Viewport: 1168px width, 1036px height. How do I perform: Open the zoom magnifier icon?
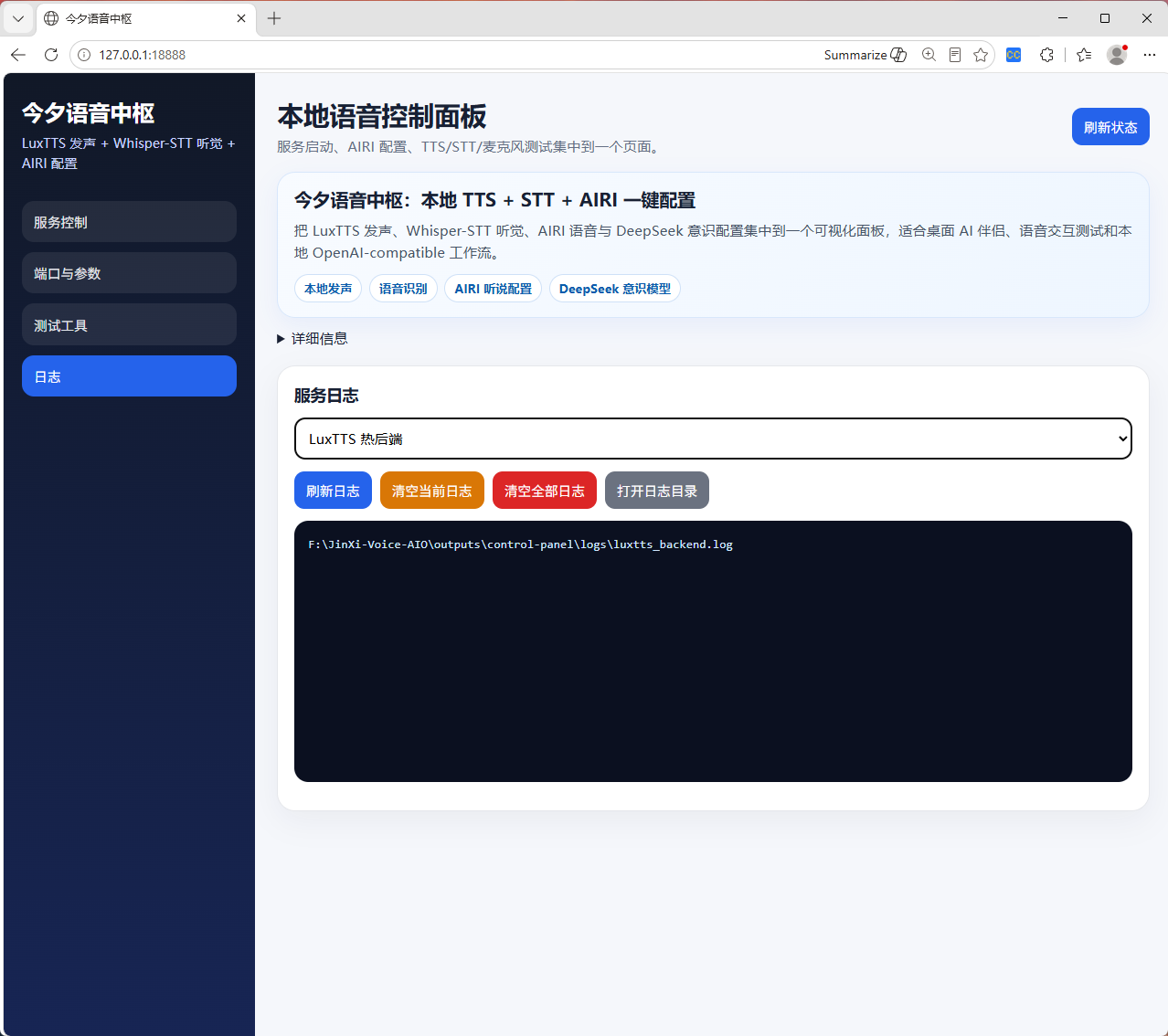pyautogui.click(x=929, y=55)
